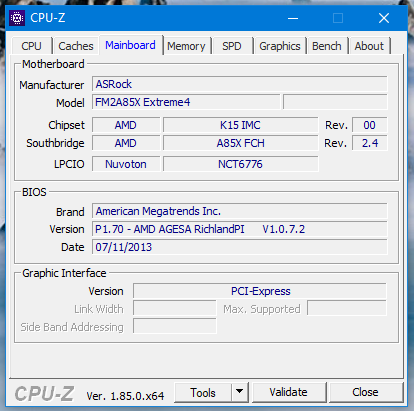
Task: Click the Close button at bottom
Action: click(365, 392)
